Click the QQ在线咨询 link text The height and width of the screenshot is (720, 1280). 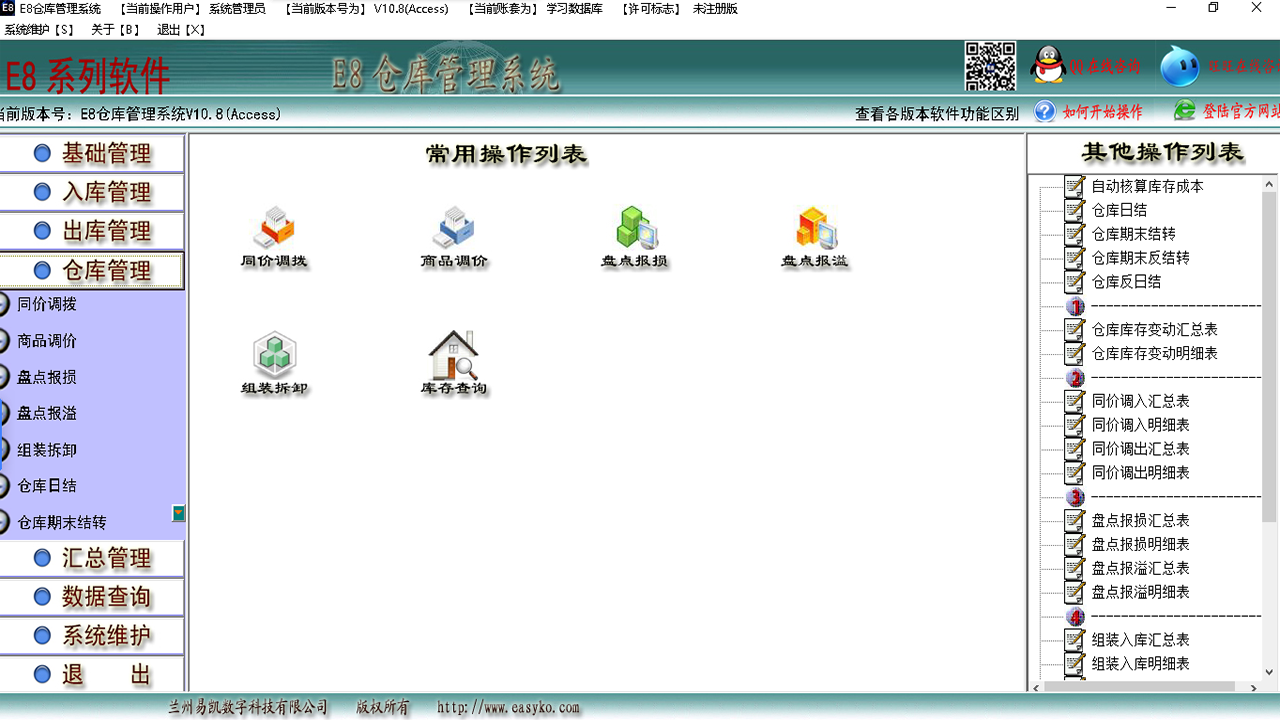[x=1104, y=67]
